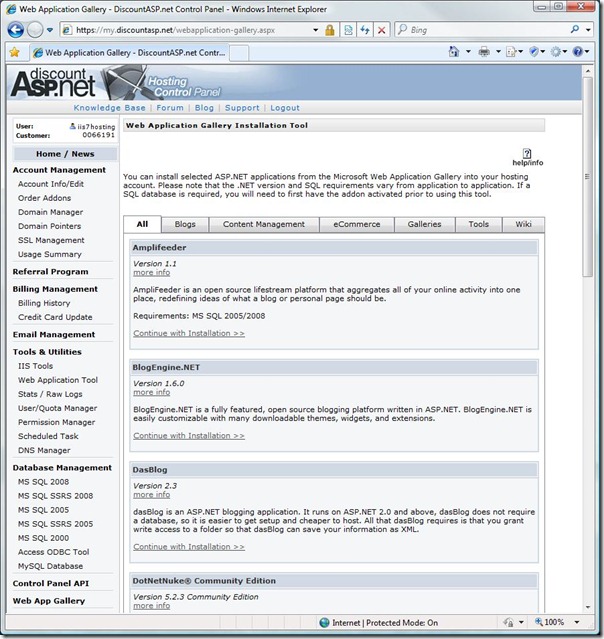Viewport: 604px width, 639px height.
Task: Open the Support link
Action: click(x=242, y=108)
